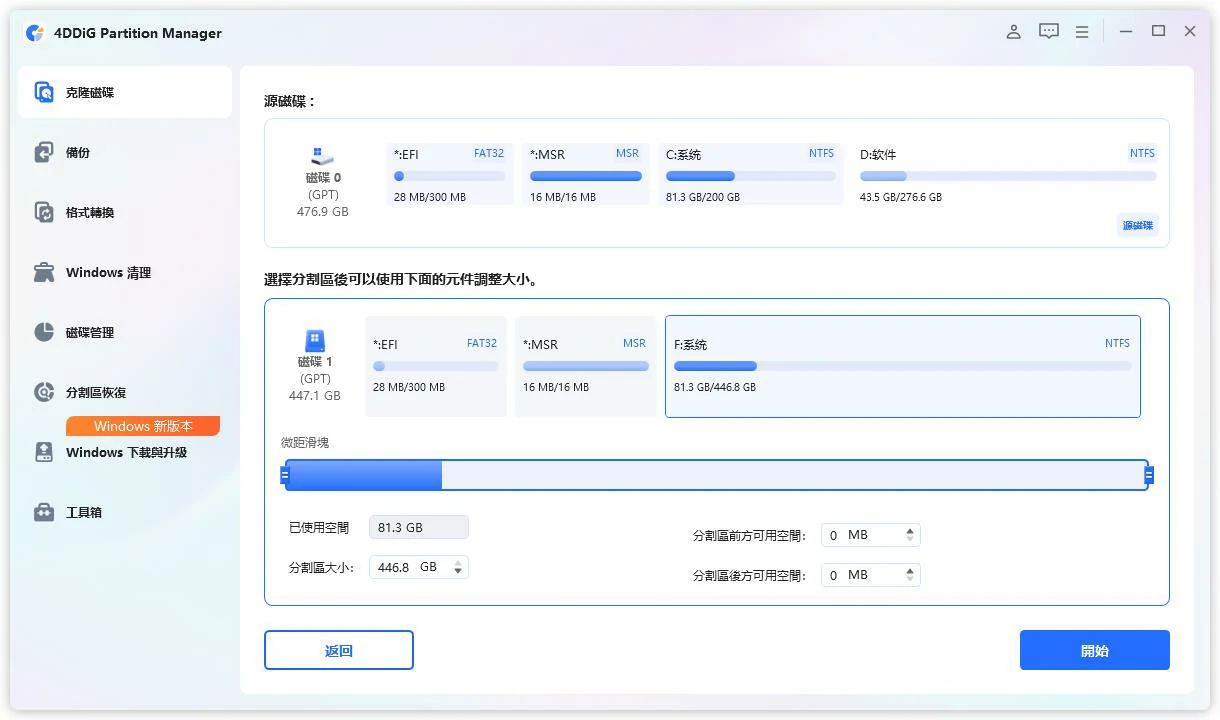
Task: Click the 磁碟管理 pie chart icon
Action: 44,332
